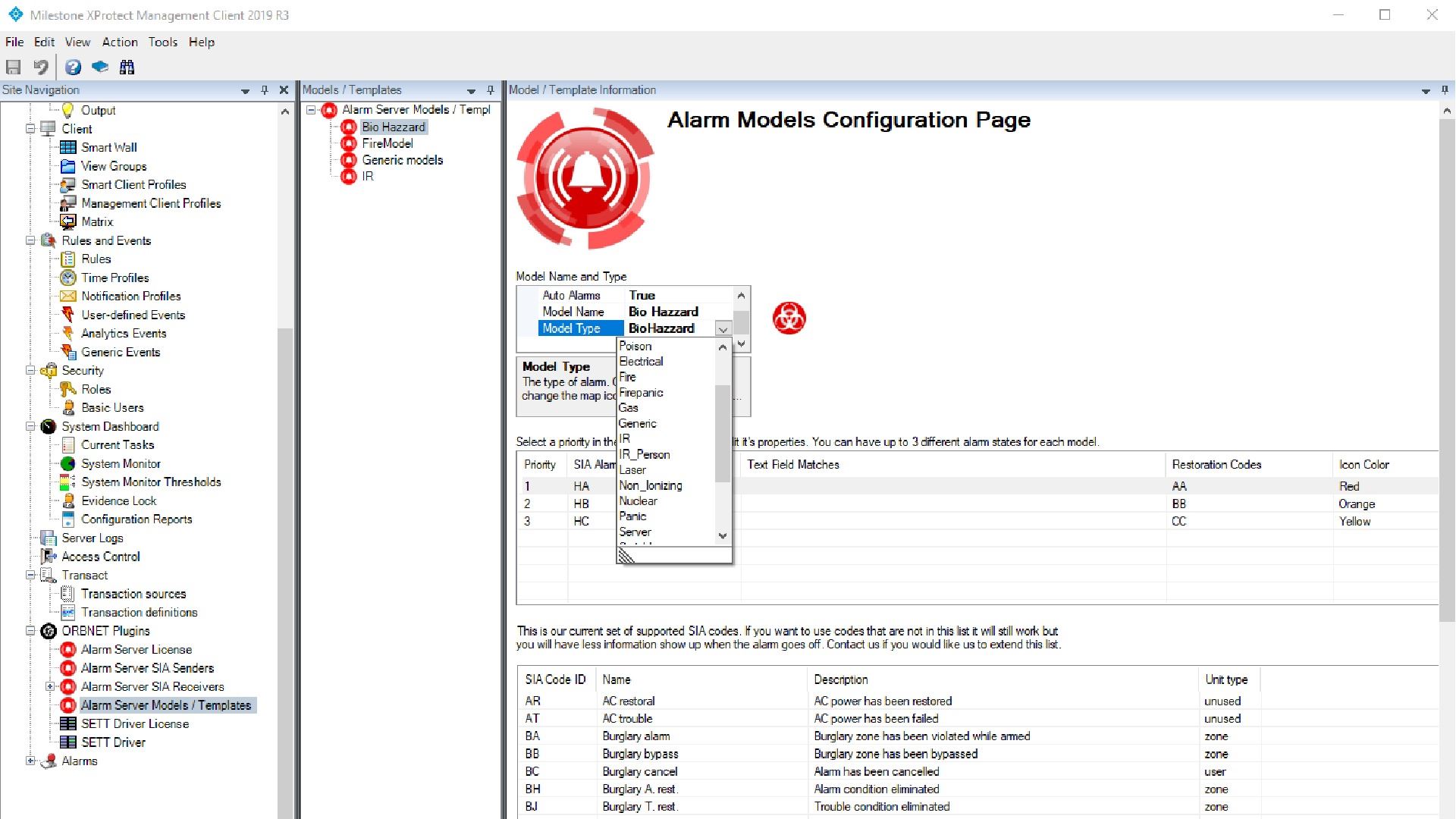Click the System Monitor icon
Image resolution: width=1456 pixels, height=819 pixels.
(68, 463)
